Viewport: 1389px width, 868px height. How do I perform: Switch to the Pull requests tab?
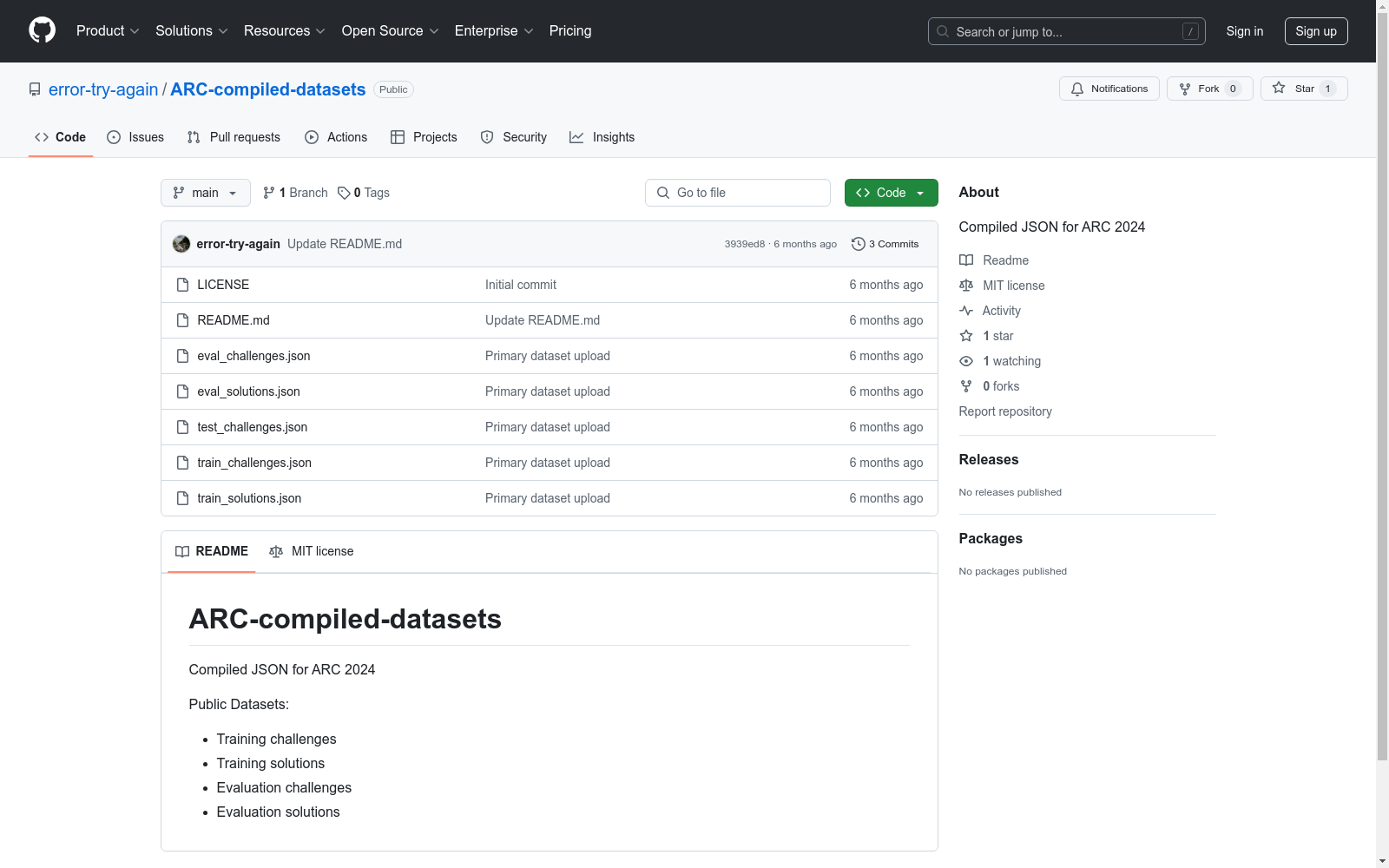click(x=234, y=137)
